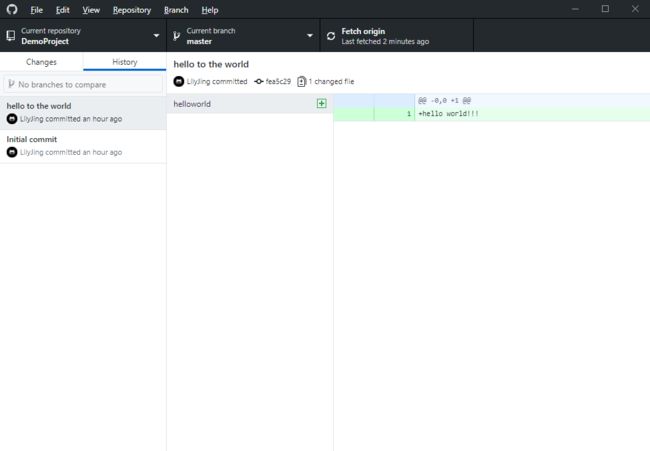Select the helloworld file in list
Image resolution: width=650 pixels, height=451 pixels.
(x=250, y=104)
